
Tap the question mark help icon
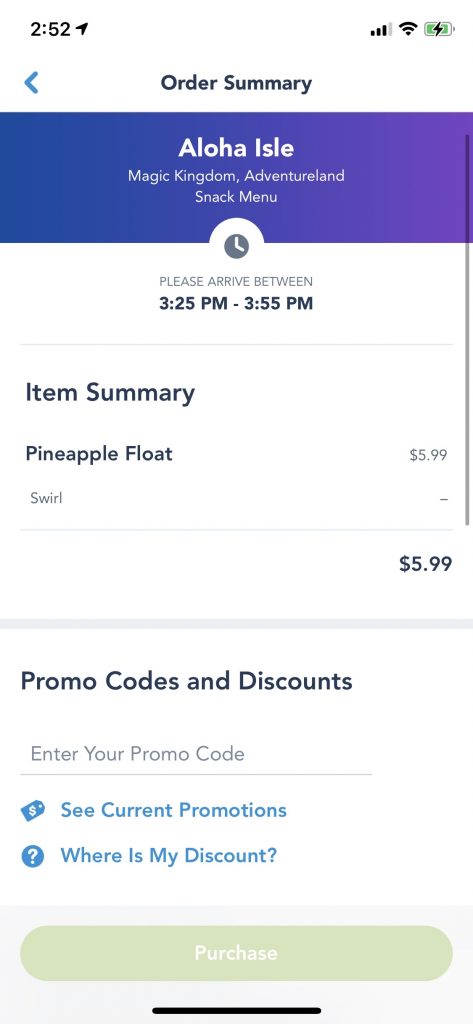[33, 856]
